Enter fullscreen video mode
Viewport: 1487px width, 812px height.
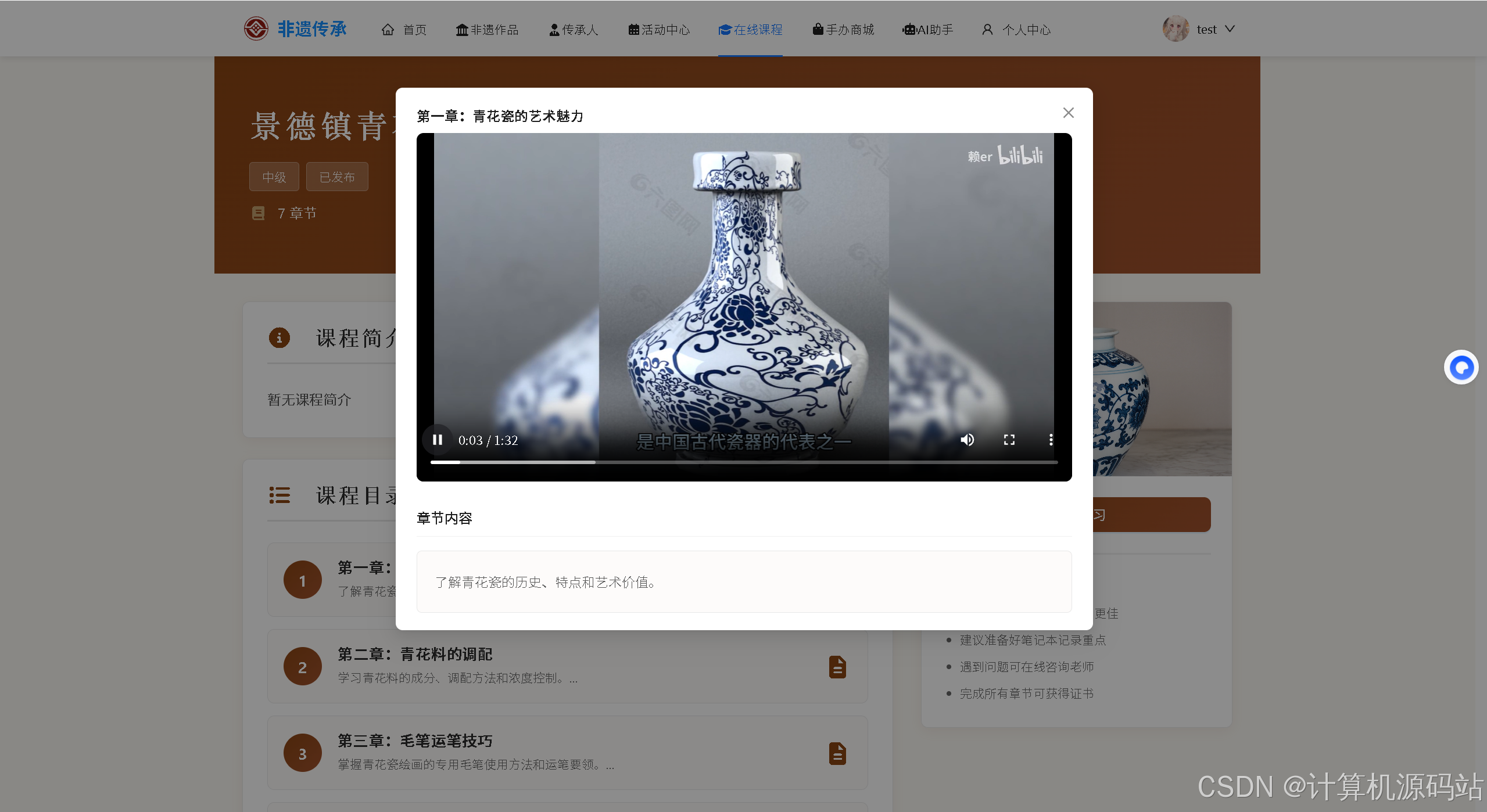[1009, 440]
